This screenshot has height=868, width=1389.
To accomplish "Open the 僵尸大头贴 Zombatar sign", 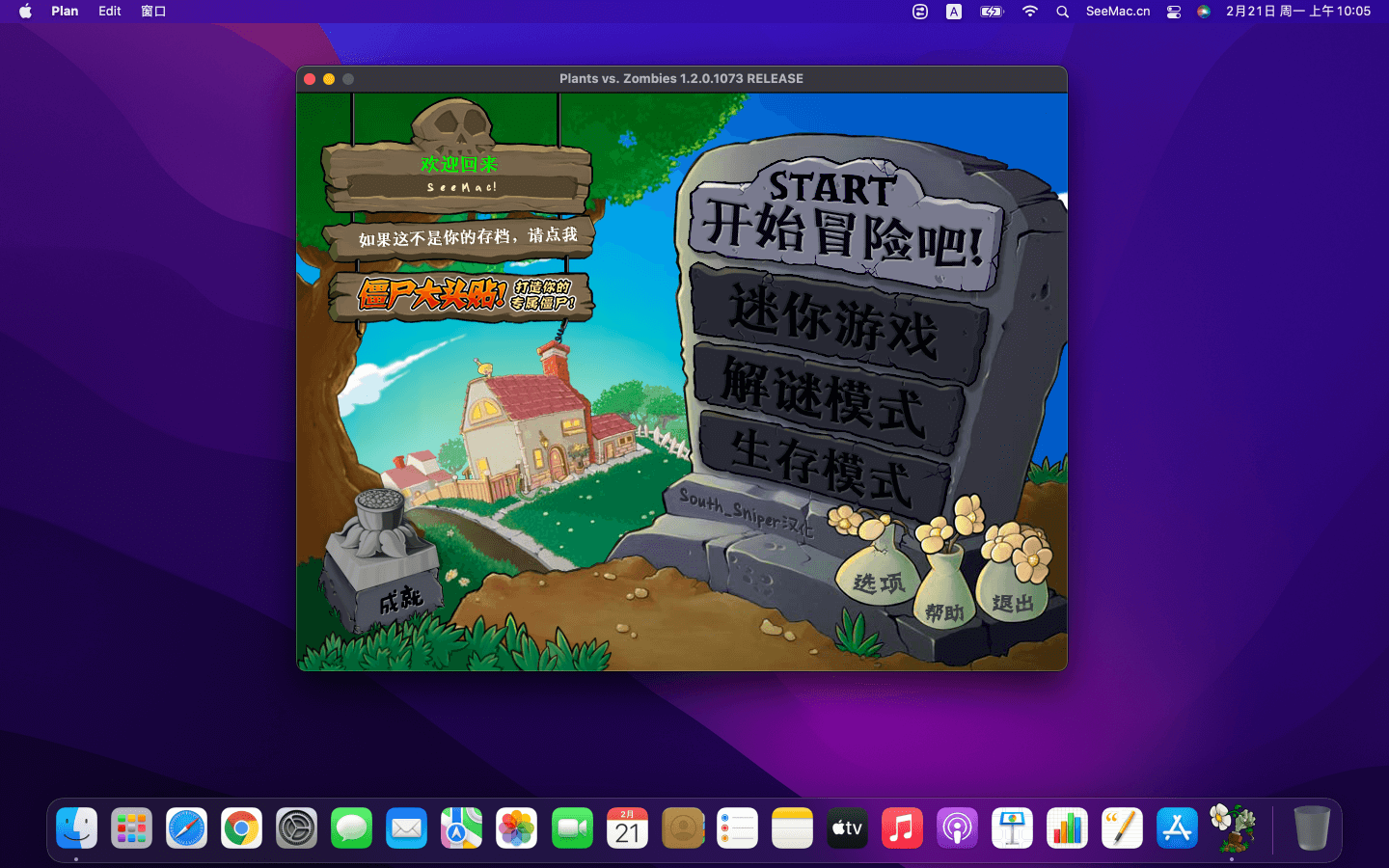I will pyautogui.click(x=461, y=294).
